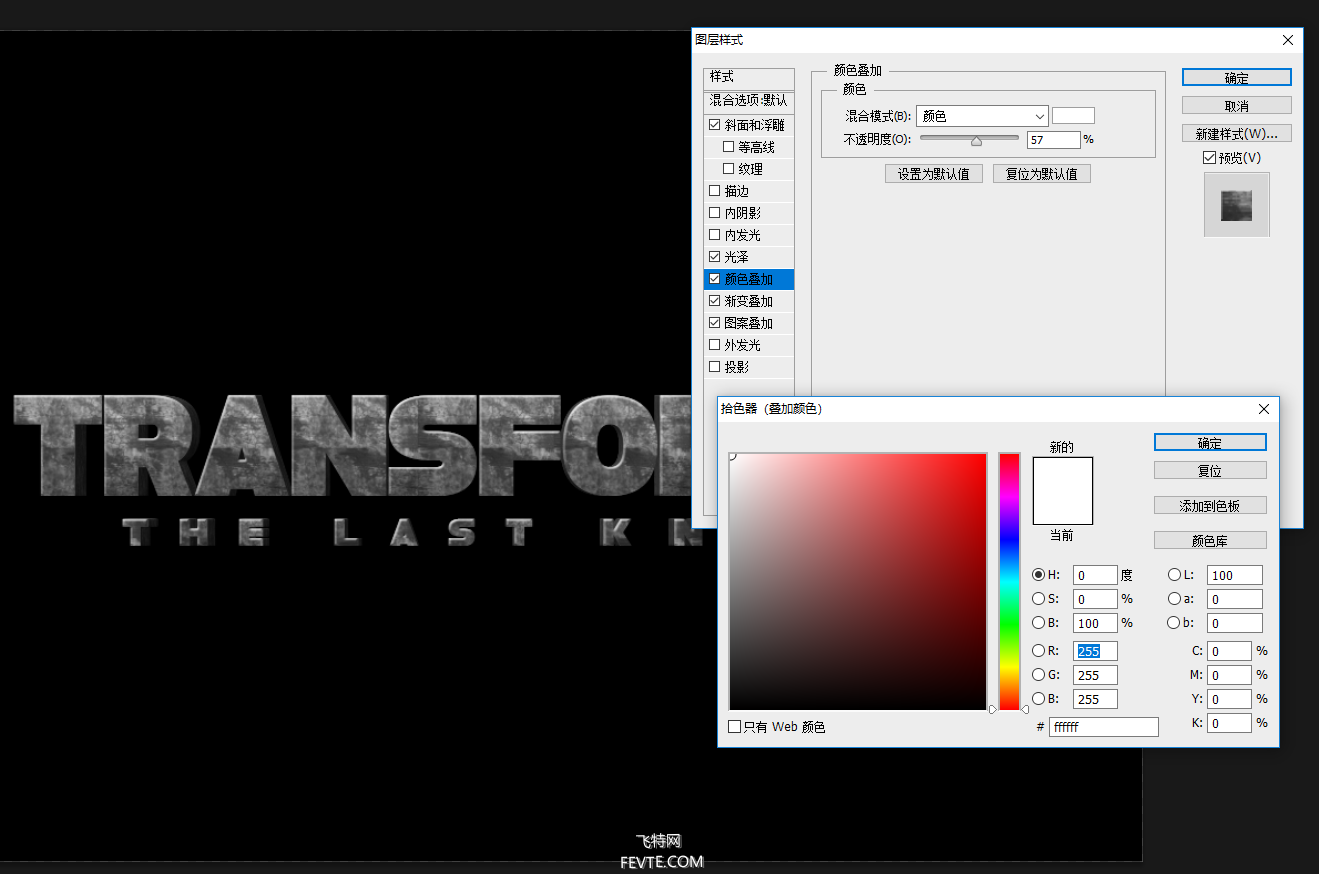Click the S saturation value field
This screenshot has width=1319, height=874.
pyautogui.click(x=1095, y=599)
